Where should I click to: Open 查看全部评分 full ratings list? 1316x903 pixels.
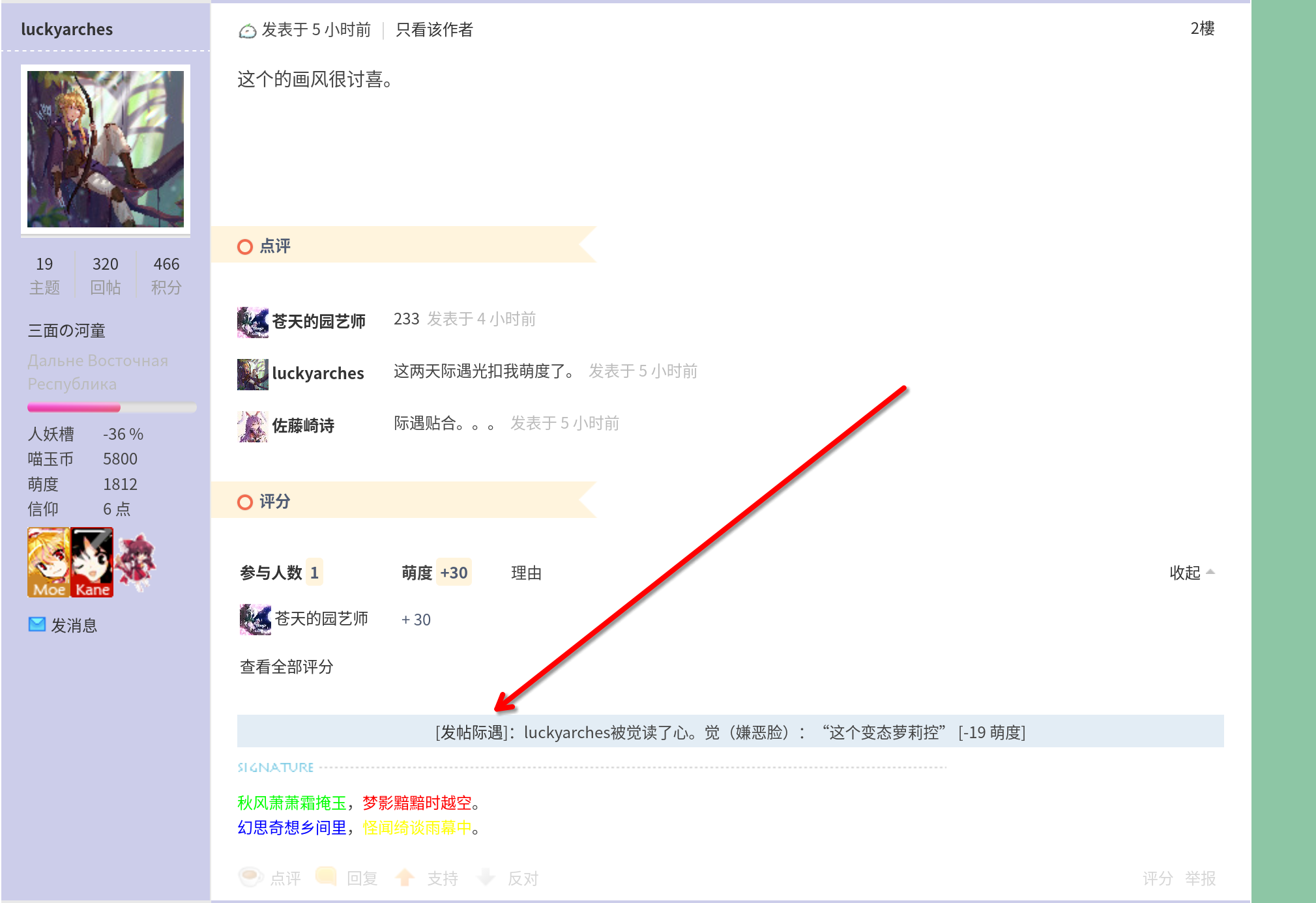click(286, 666)
